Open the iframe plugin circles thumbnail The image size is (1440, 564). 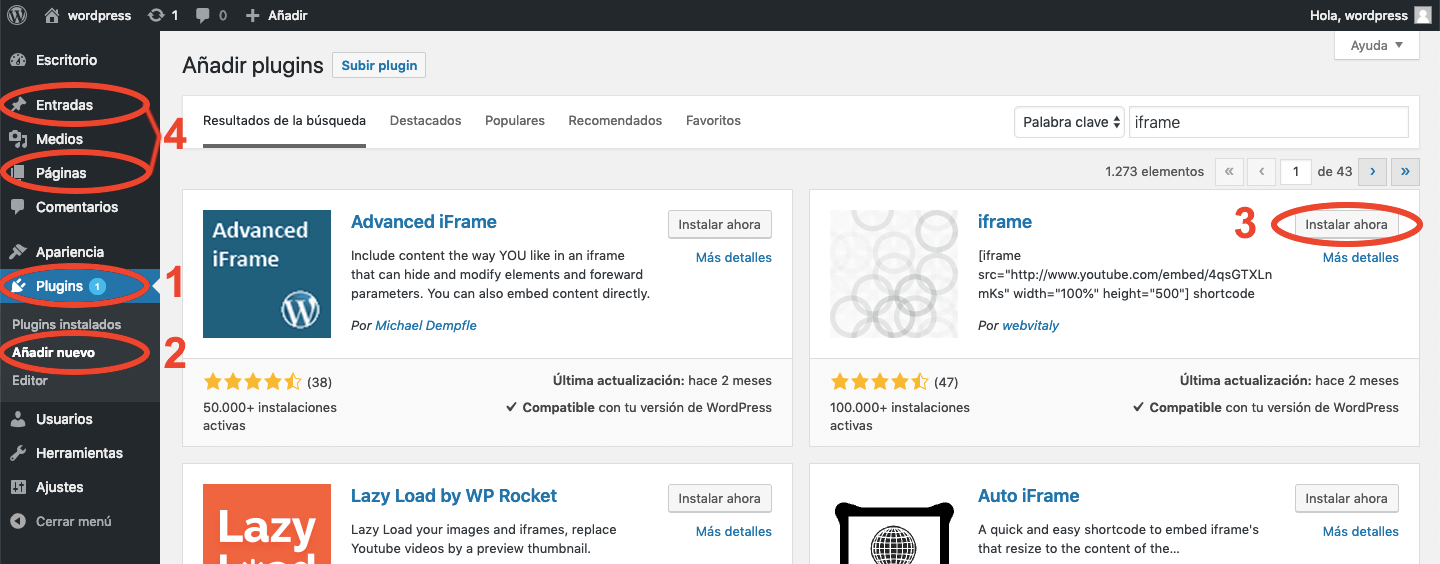(894, 274)
